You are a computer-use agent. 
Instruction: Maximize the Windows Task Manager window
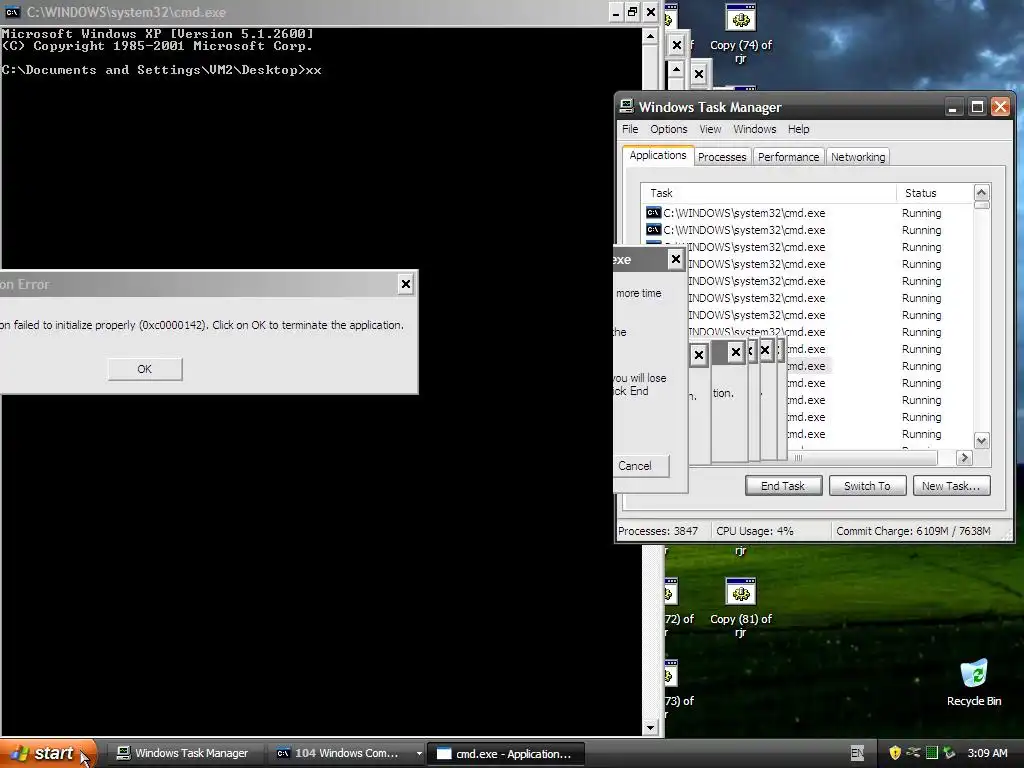tap(977, 107)
